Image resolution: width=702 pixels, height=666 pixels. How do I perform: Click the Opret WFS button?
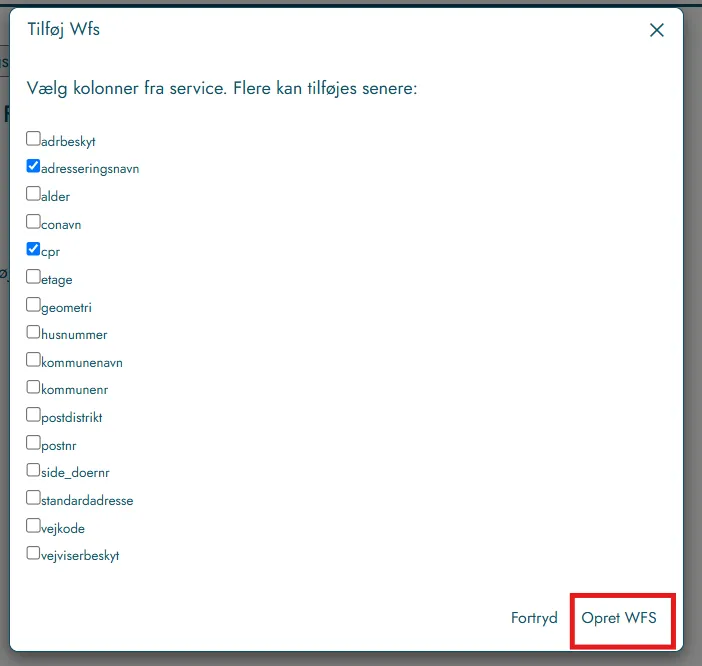(x=619, y=618)
